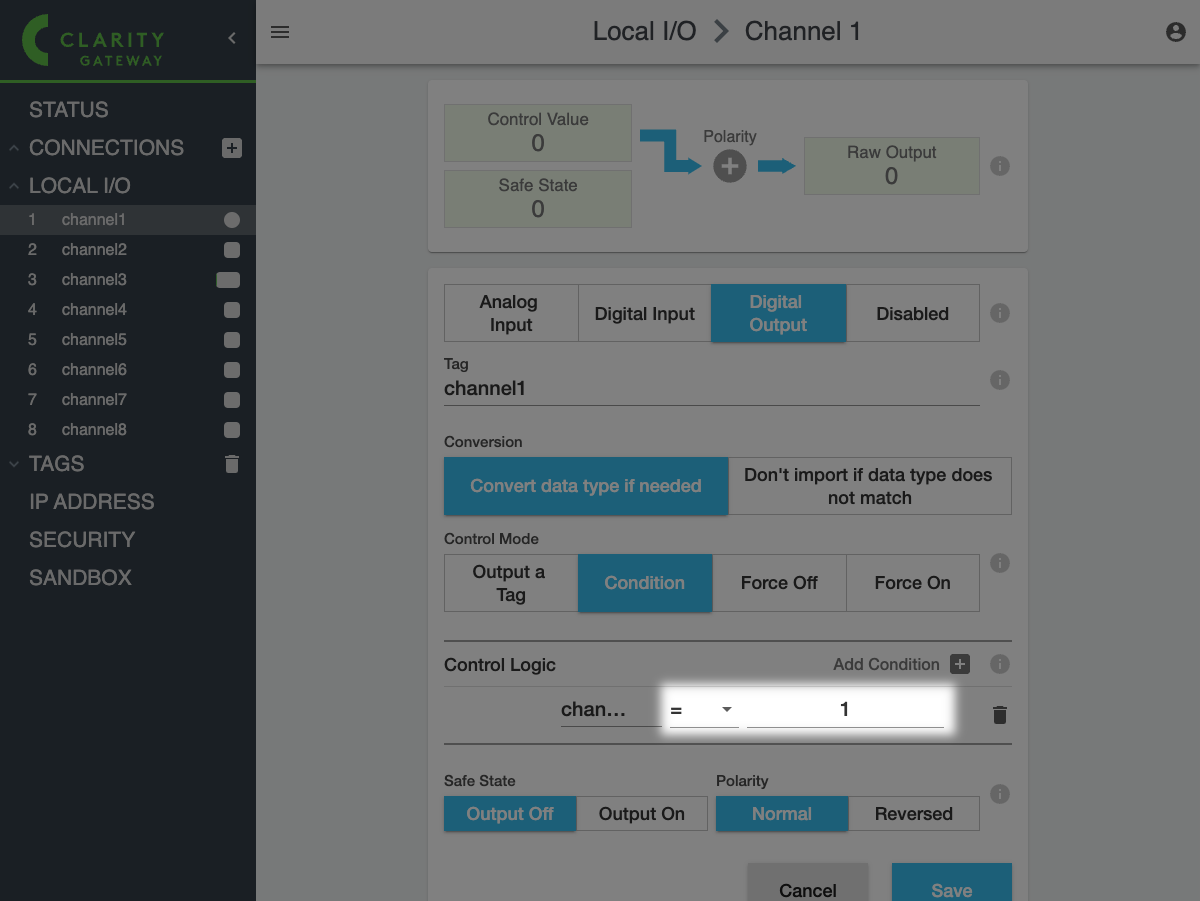The image size is (1200, 901).
Task: Click the condition value input field
Action: [x=844, y=710]
